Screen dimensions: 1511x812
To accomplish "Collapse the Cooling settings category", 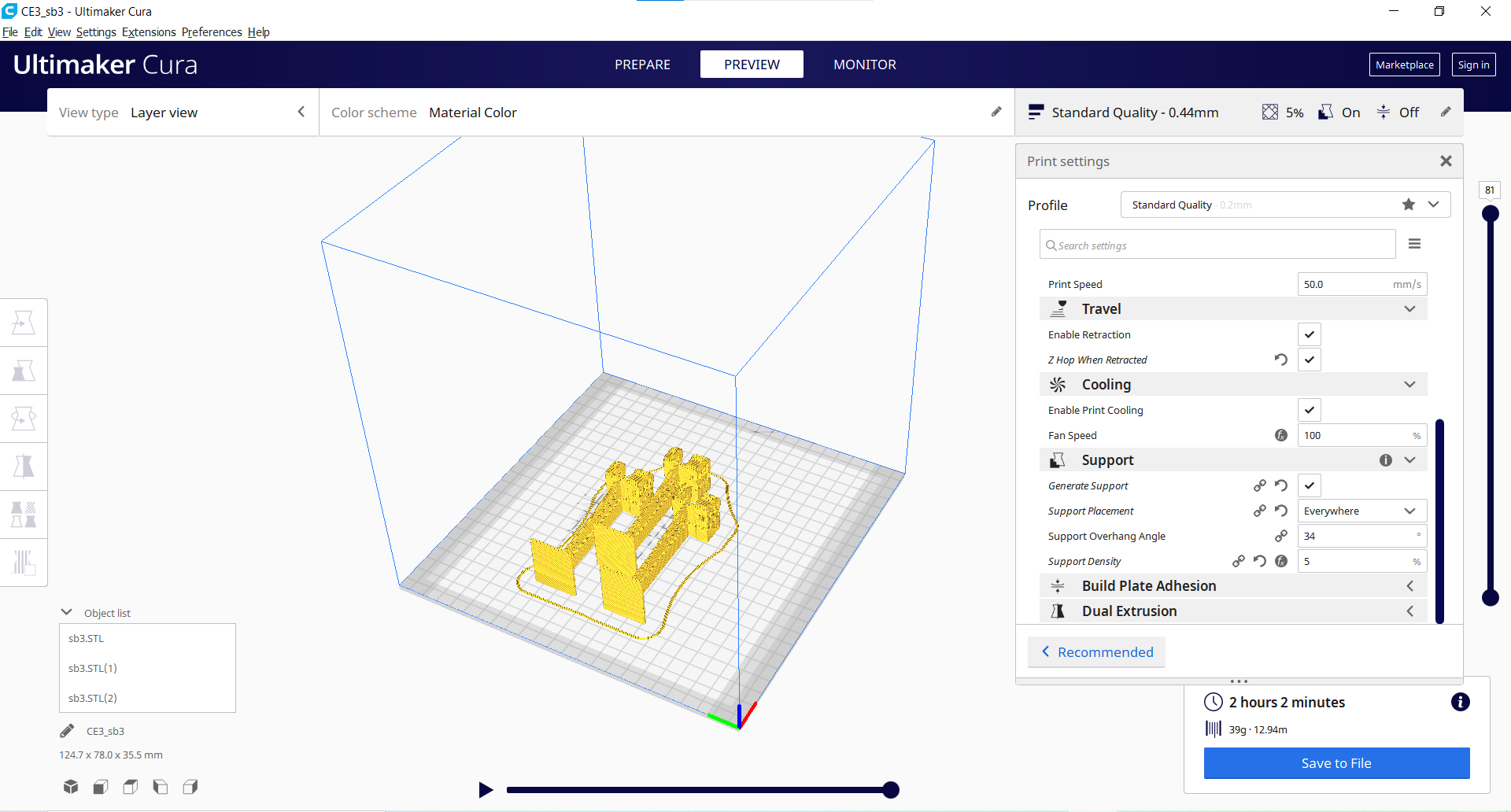I will click(1232, 385).
